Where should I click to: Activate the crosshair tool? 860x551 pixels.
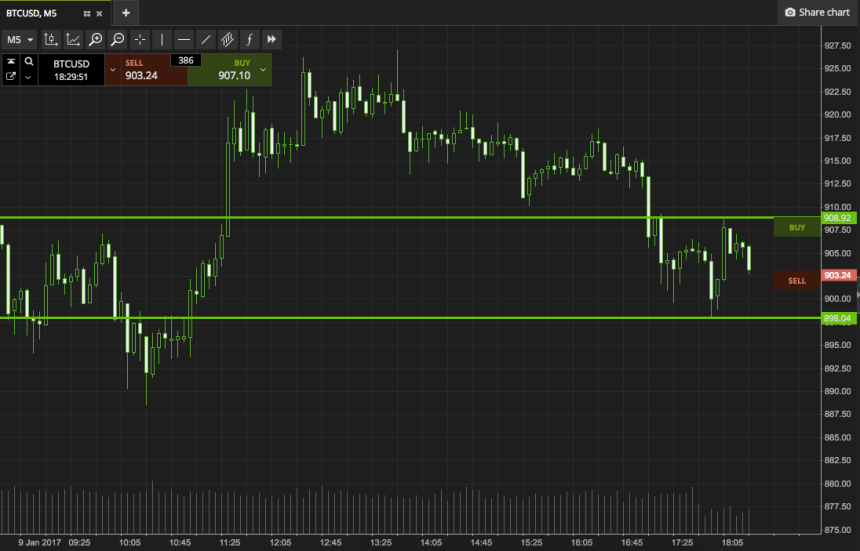pos(140,39)
